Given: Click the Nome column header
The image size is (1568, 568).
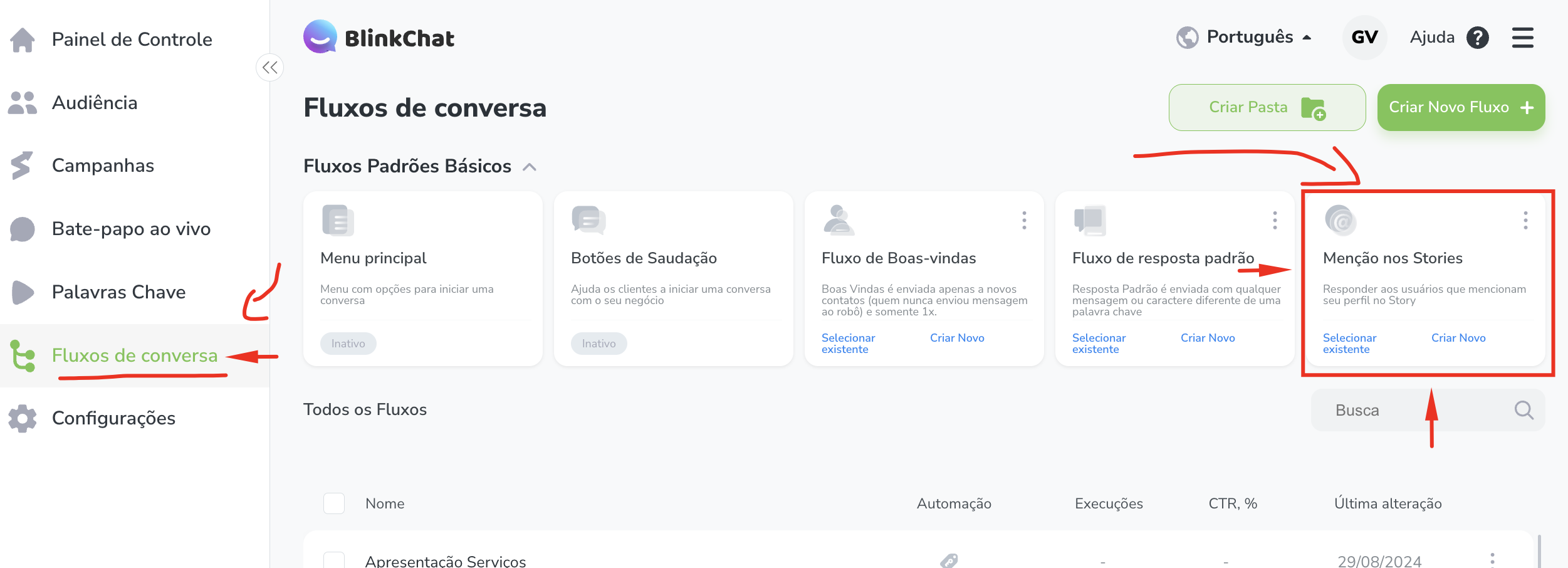Looking at the screenshot, I should pyautogui.click(x=385, y=503).
